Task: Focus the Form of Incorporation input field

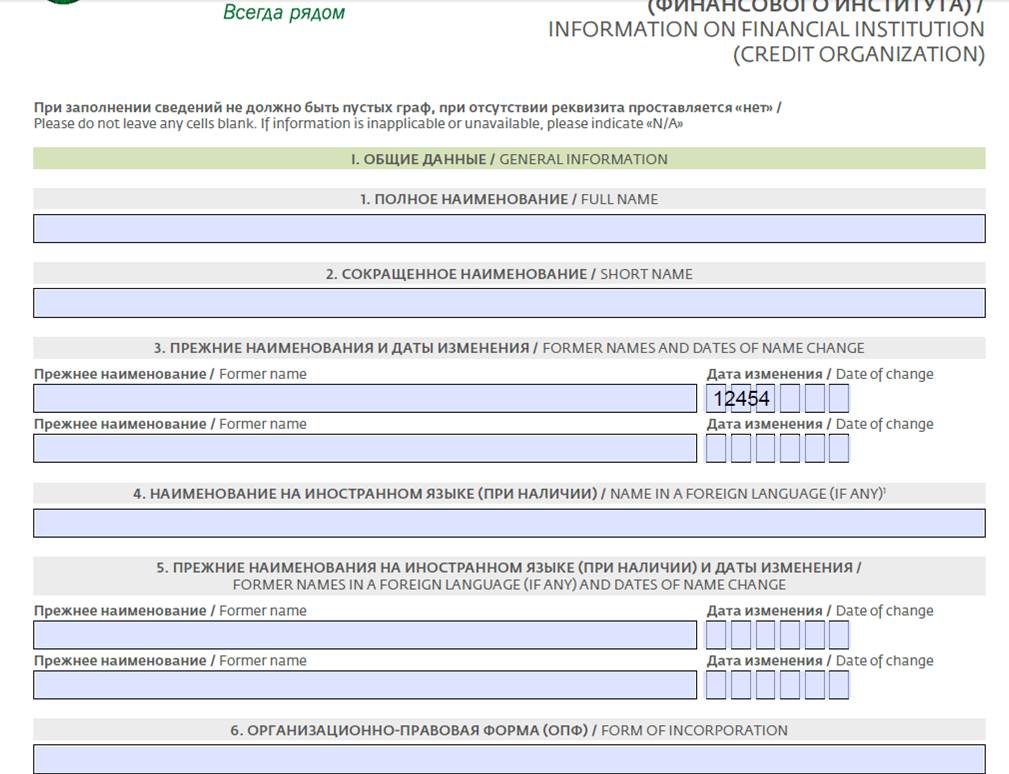Action: 509,759
